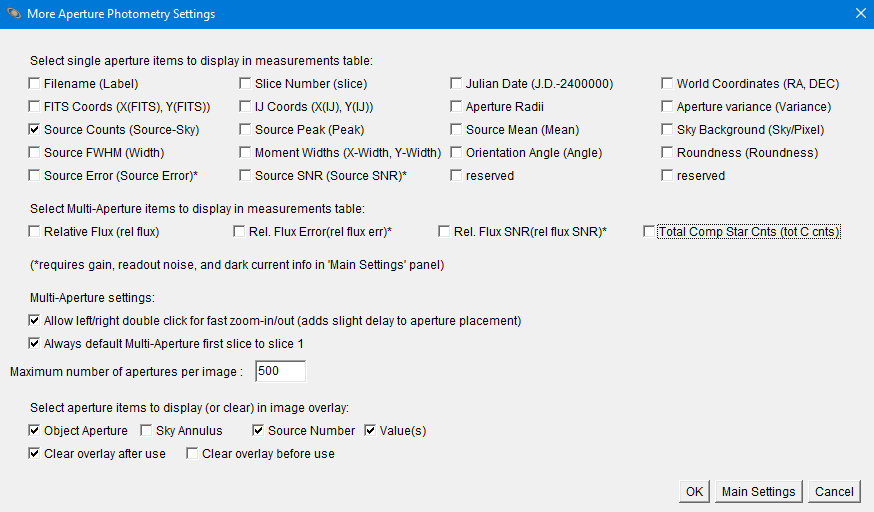The width and height of the screenshot is (874, 512).
Task: Enable Source Peak (Peak) option
Action: point(246,130)
